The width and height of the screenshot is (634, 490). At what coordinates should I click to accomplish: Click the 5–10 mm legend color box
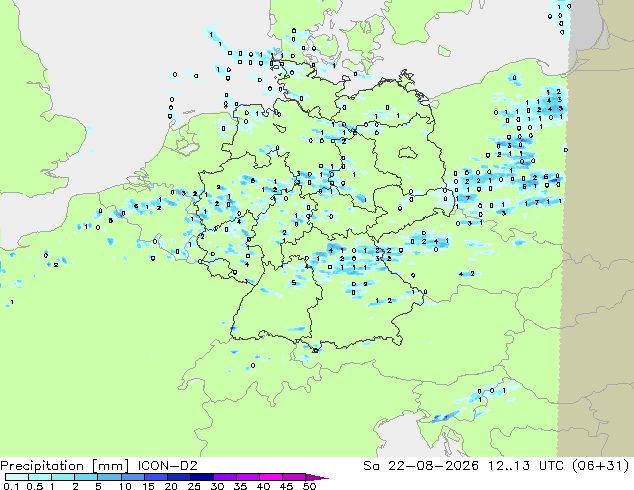(110, 477)
